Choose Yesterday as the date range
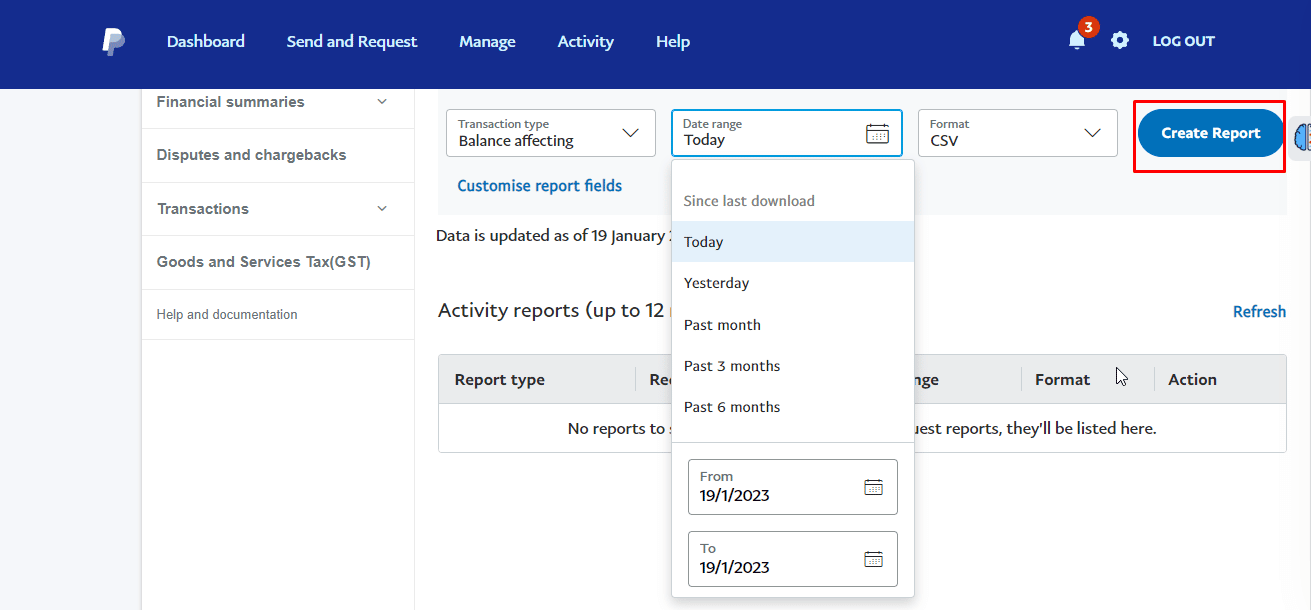 [x=716, y=283]
